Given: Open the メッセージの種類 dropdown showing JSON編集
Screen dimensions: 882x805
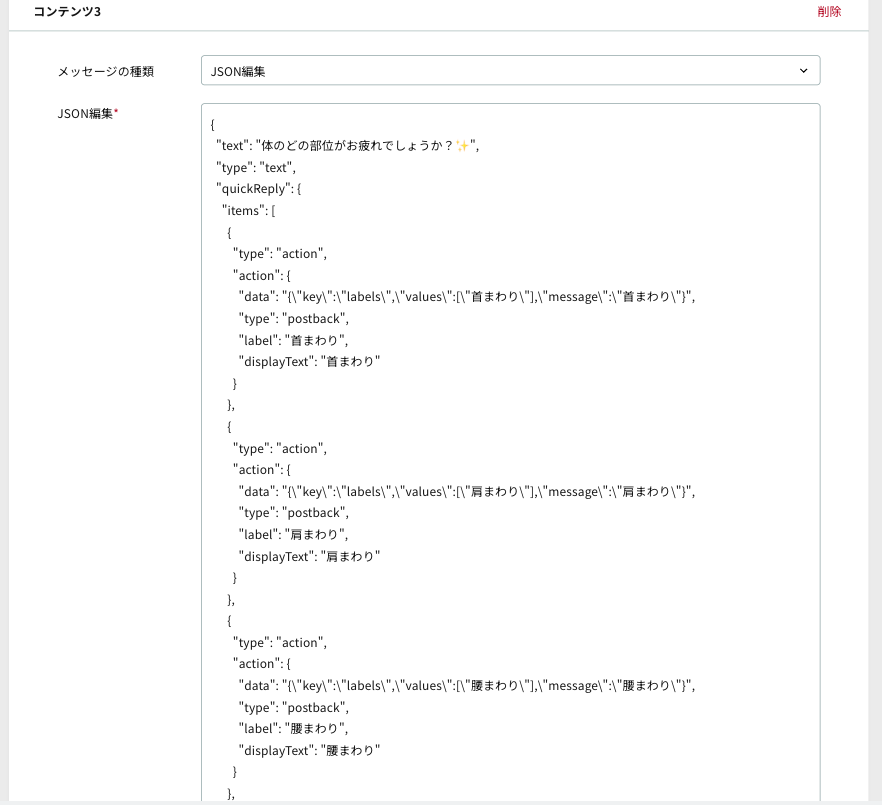Looking at the screenshot, I should [510, 71].
